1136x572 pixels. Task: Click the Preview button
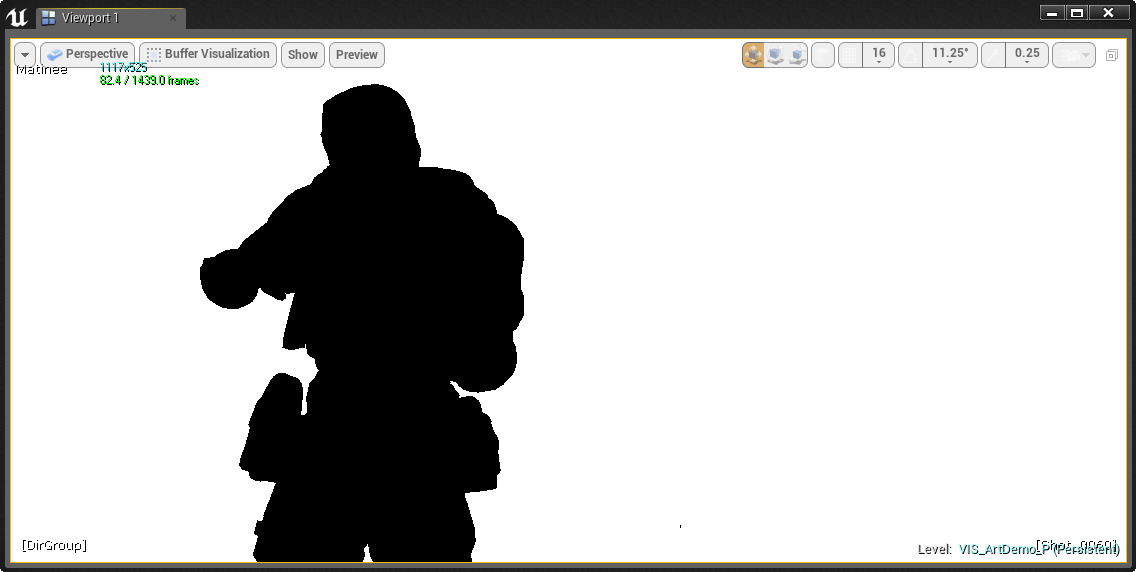coord(356,55)
